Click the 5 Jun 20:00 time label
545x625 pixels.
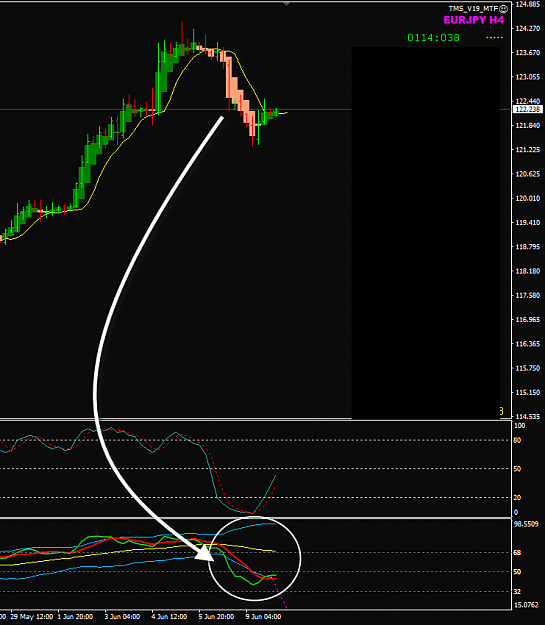pyautogui.click(x=216, y=617)
